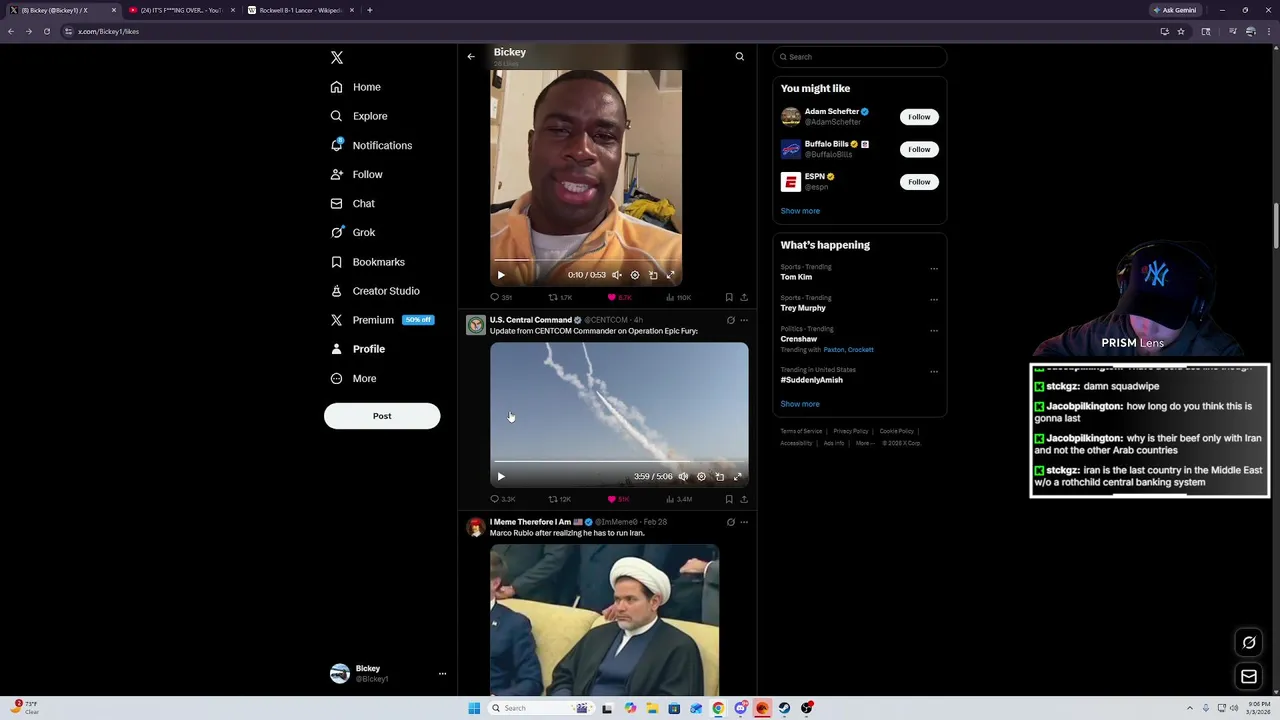Toggle fullscreen on the CENTCOM video
Image resolution: width=1280 pixels, height=720 pixels.
tap(738, 477)
